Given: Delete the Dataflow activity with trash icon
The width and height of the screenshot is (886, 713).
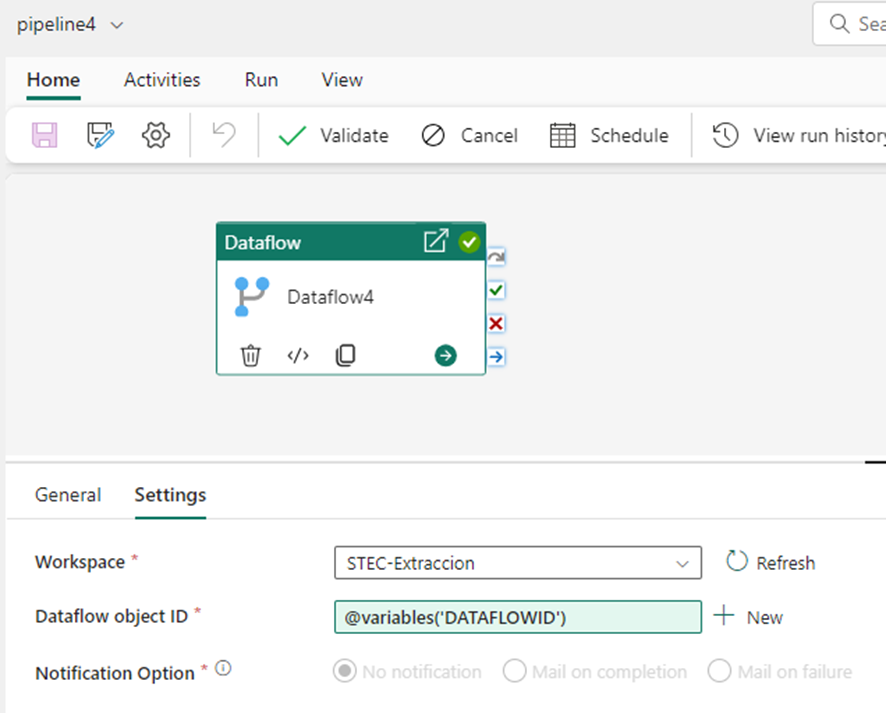Looking at the screenshot, I should coord(250,355).
